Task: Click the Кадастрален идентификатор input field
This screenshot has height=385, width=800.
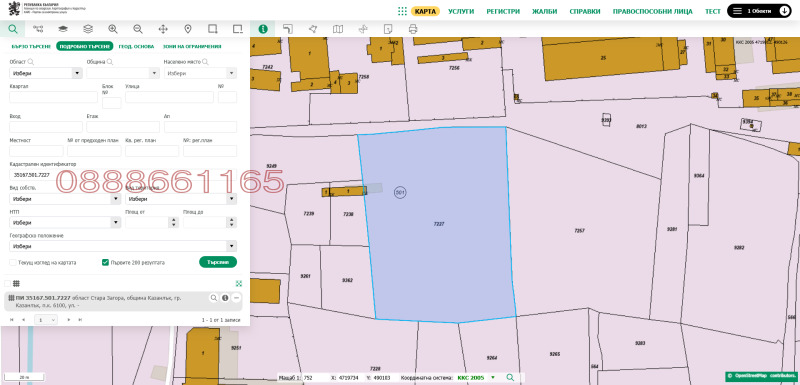Action: (123, 175)
